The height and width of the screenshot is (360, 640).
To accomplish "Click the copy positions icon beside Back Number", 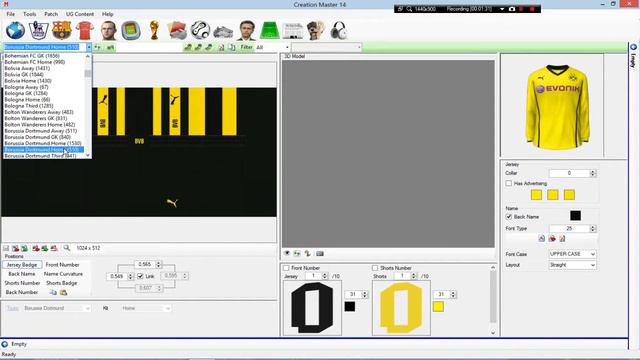I will (53, 292).
